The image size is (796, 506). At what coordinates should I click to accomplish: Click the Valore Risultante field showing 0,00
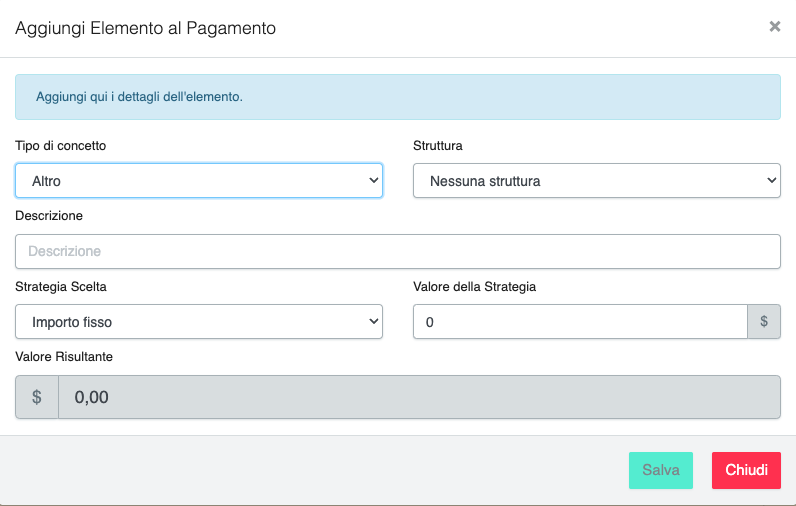click(x=419, y=397)
